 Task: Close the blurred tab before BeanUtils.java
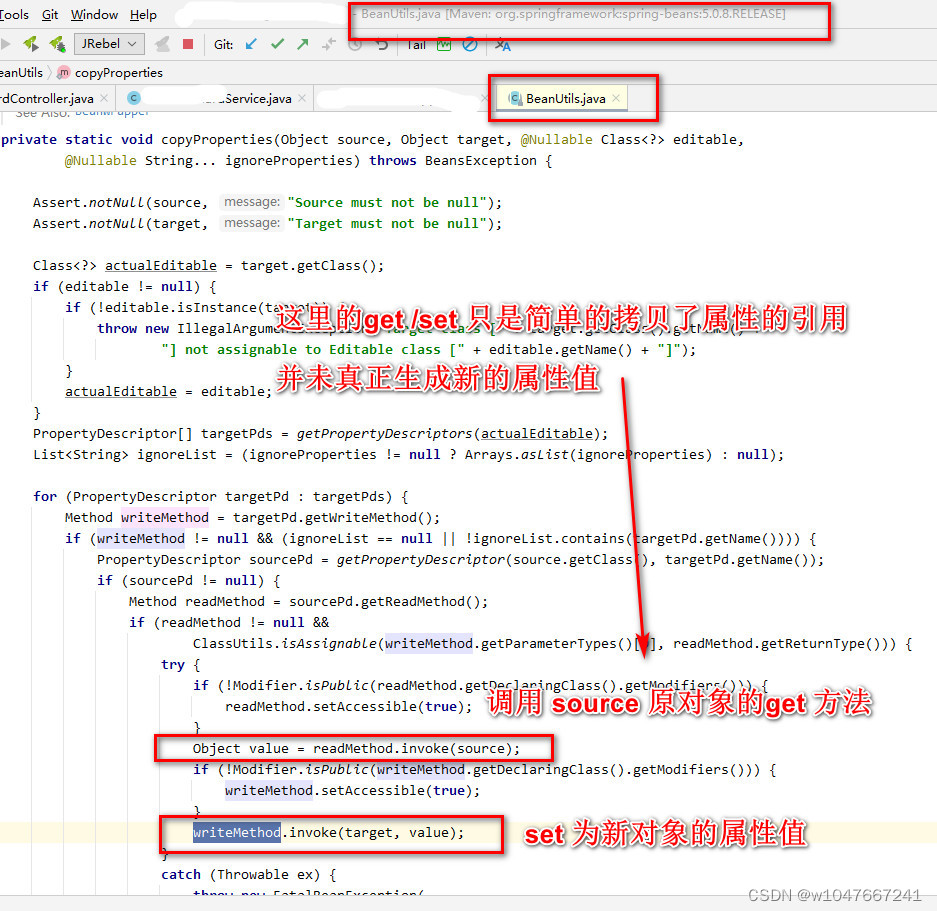coord(485,97)
